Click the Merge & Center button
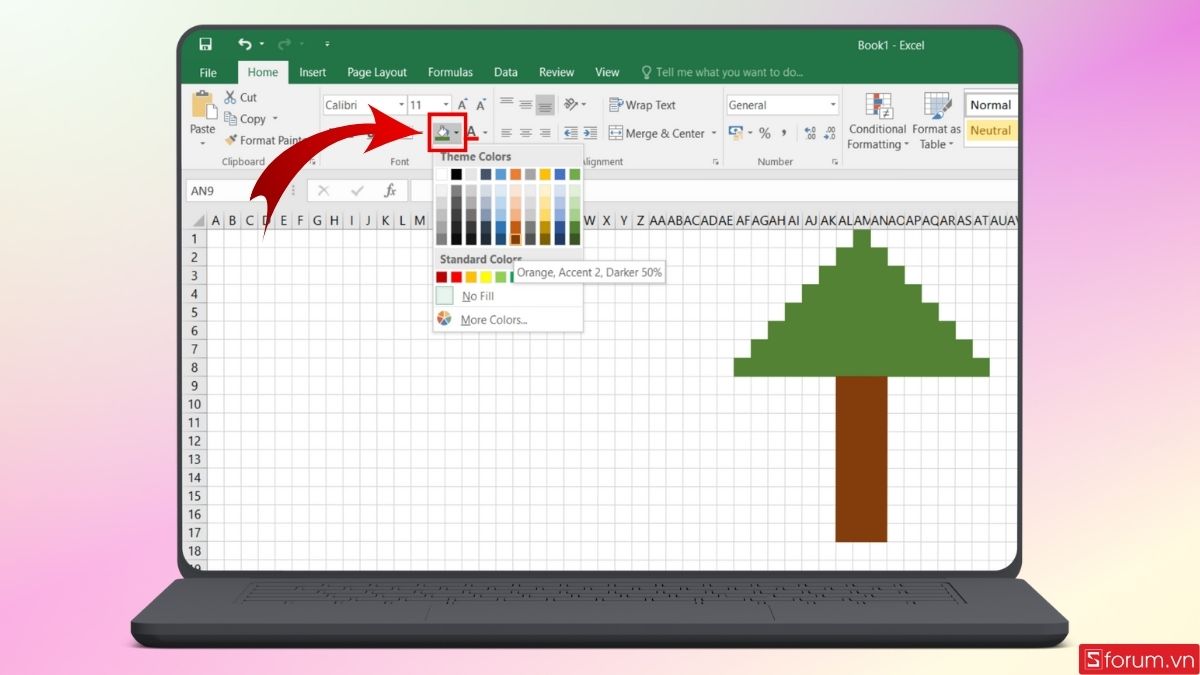1200x675 pixels. pyautogui.click(x=656, y=133)
